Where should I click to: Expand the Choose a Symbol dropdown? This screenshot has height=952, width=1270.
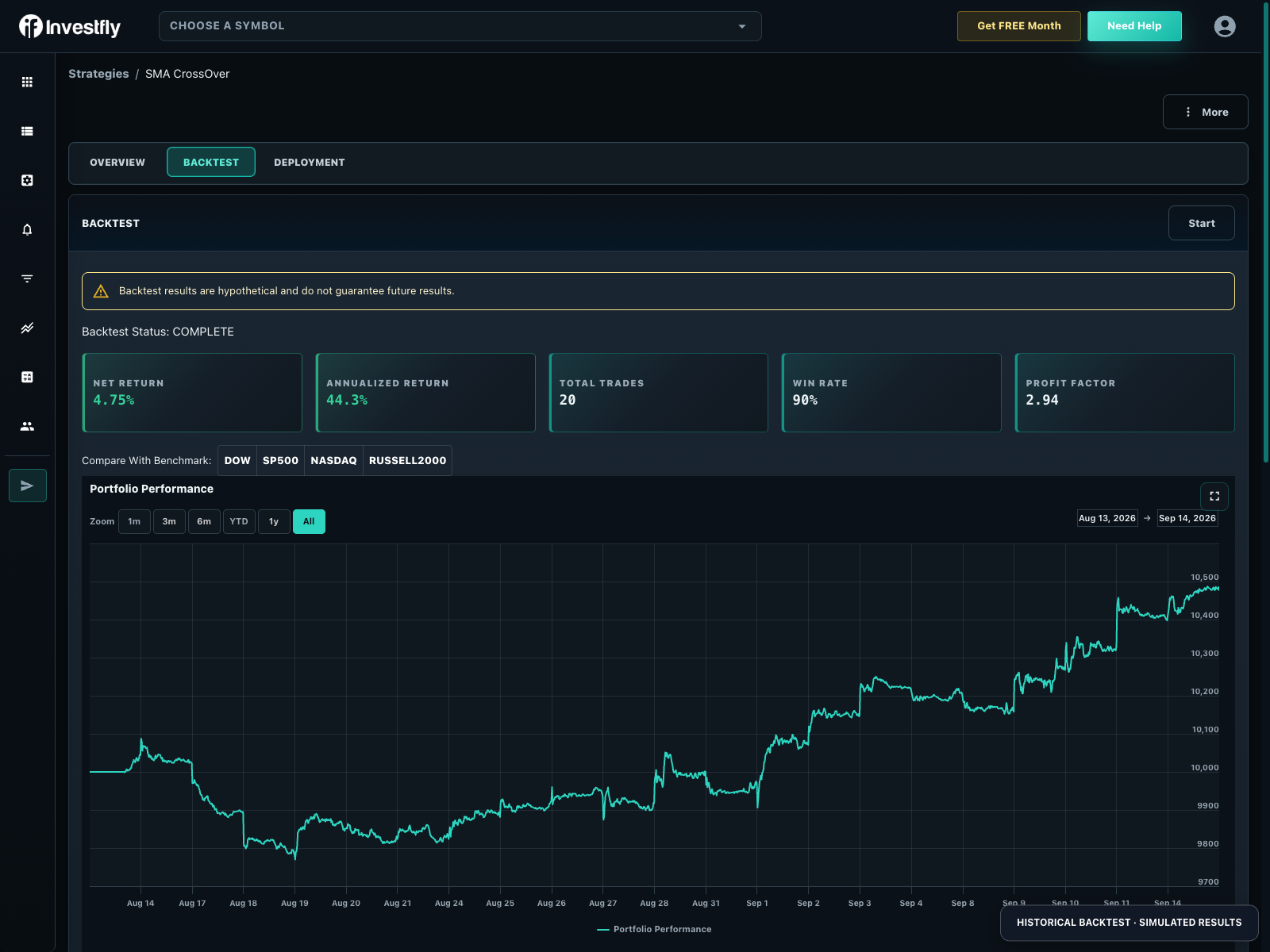[460, 26]
